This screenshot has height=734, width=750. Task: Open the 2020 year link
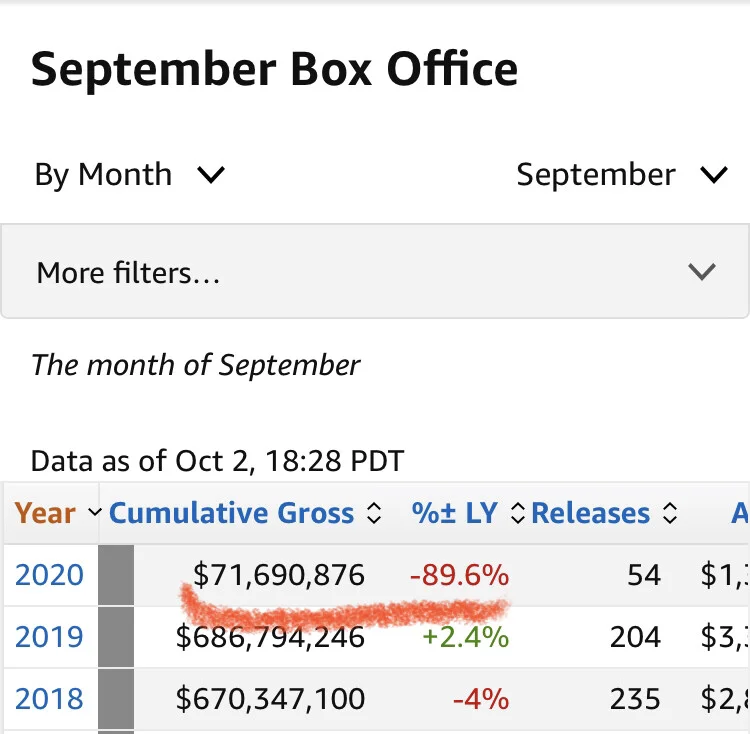pos(49,574)
